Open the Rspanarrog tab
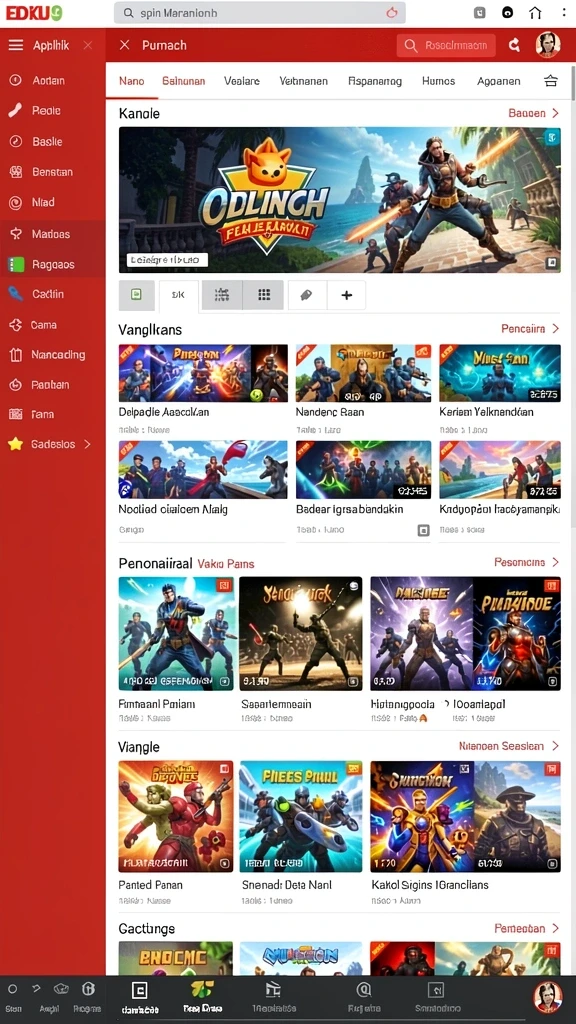 tap(375, 81)
